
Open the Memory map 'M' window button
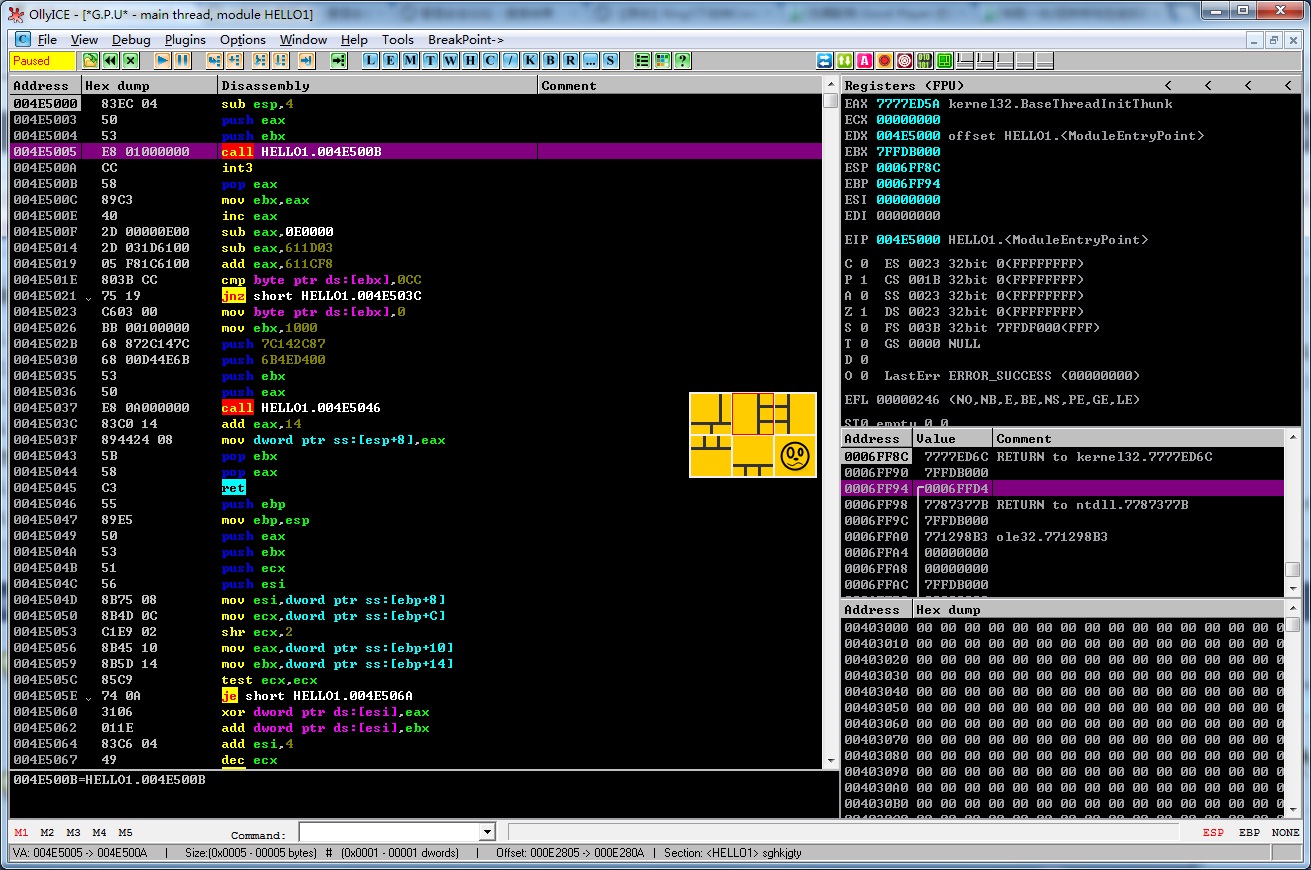(x=411, y=61)
